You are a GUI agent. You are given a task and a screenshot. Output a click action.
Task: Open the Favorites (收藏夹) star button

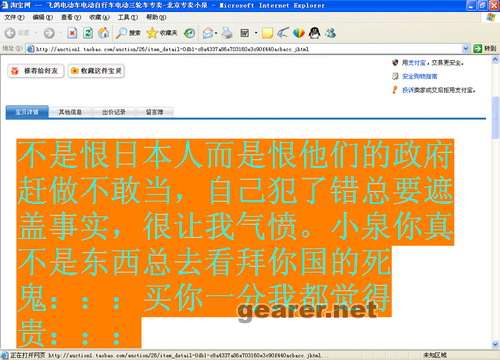click(162, 33)
